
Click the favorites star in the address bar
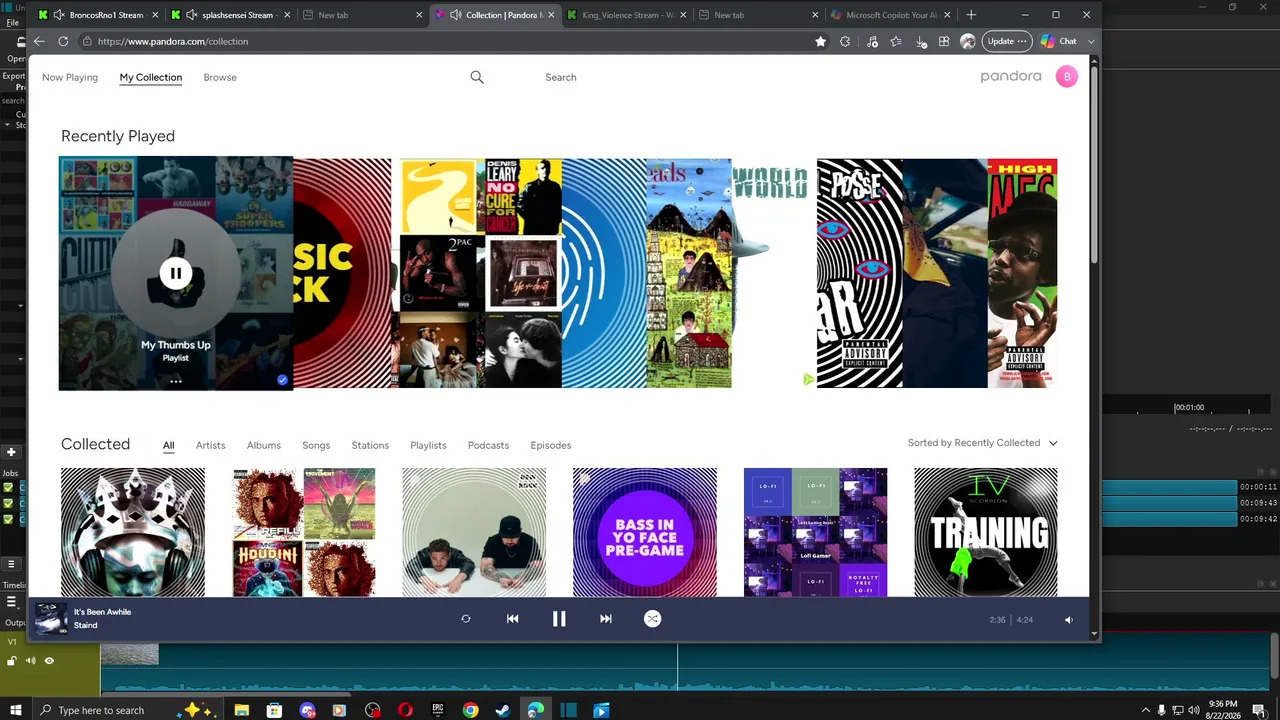820,41
